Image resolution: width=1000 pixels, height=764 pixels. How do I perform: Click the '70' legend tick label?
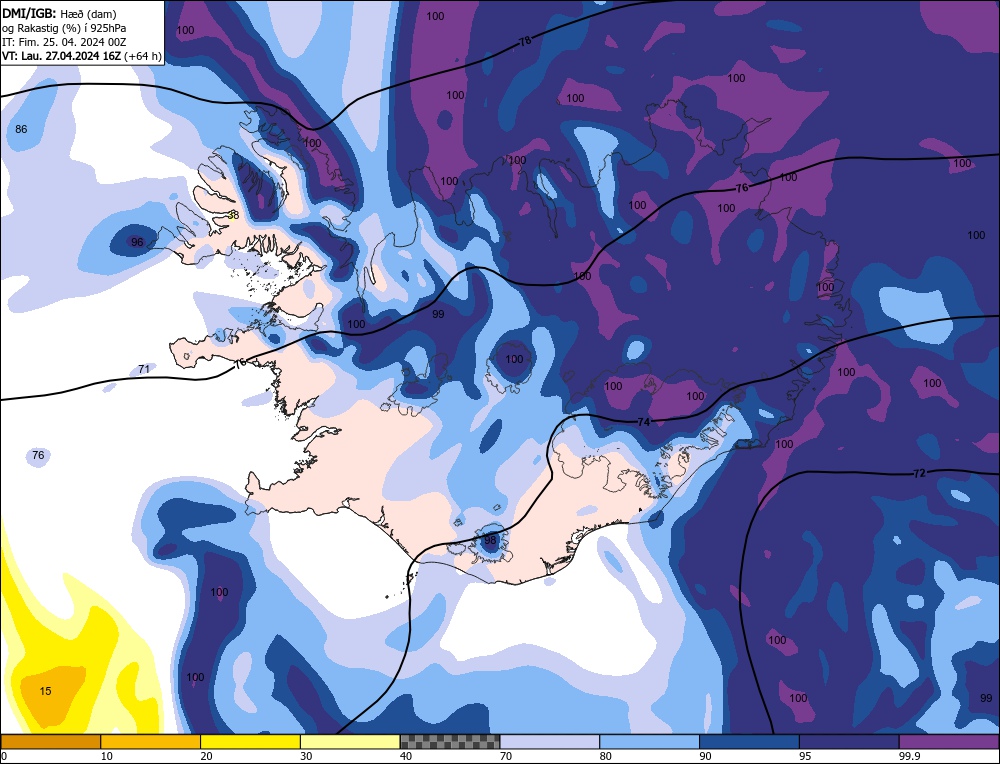[x=506, y=756]
